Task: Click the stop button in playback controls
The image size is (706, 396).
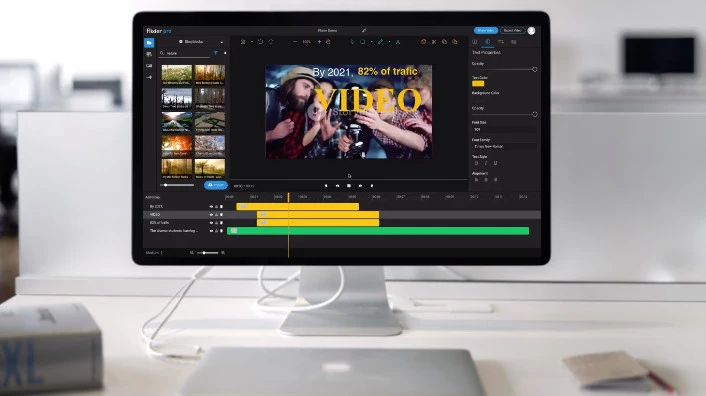Action: pyautogui.click(x=349, y=185)
